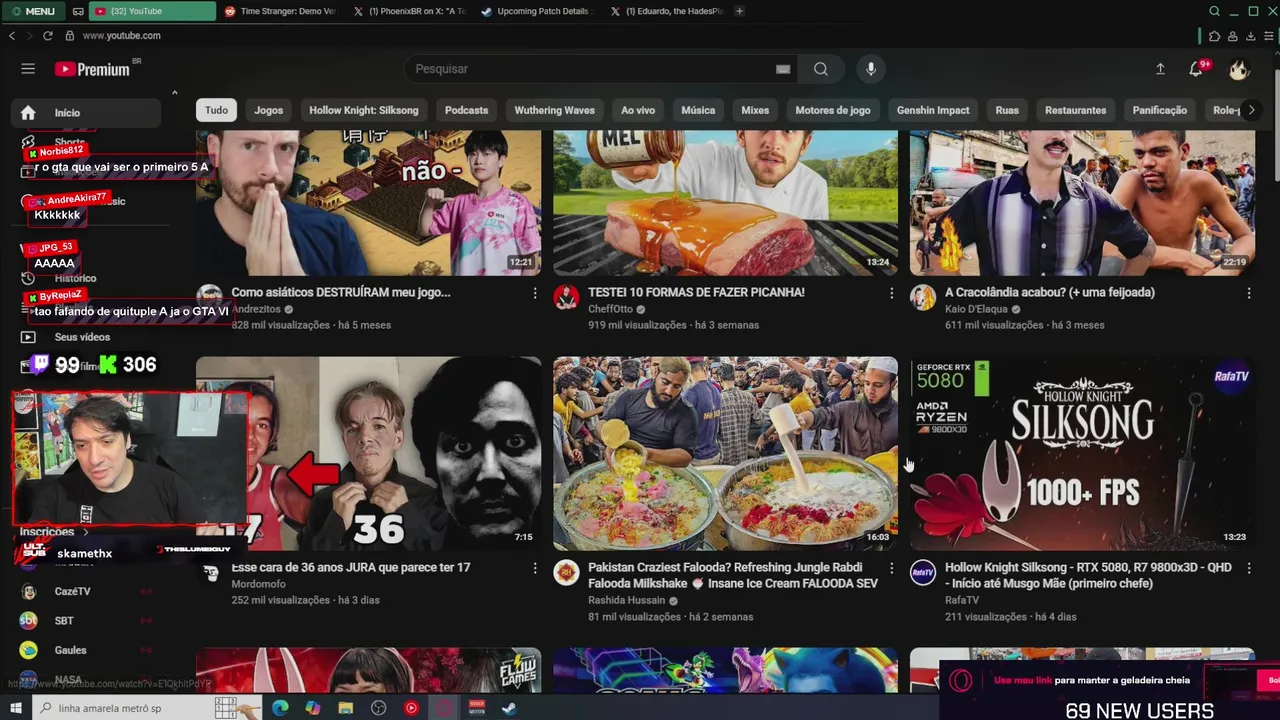Open options for Cracolândia video
The width and height of the screenshot is (1280, 720).
click(1249, 293)
